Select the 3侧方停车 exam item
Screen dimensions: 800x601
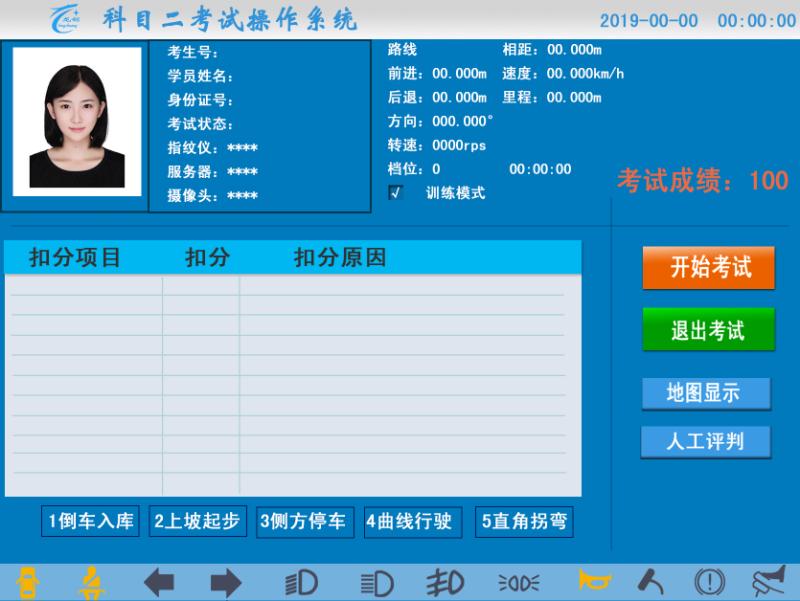303,521
